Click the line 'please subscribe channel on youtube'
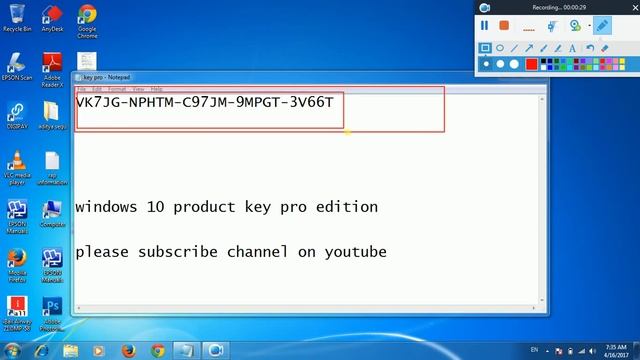Image resolution: width=640 pixels, height=360 pixels. pos(231,252)
